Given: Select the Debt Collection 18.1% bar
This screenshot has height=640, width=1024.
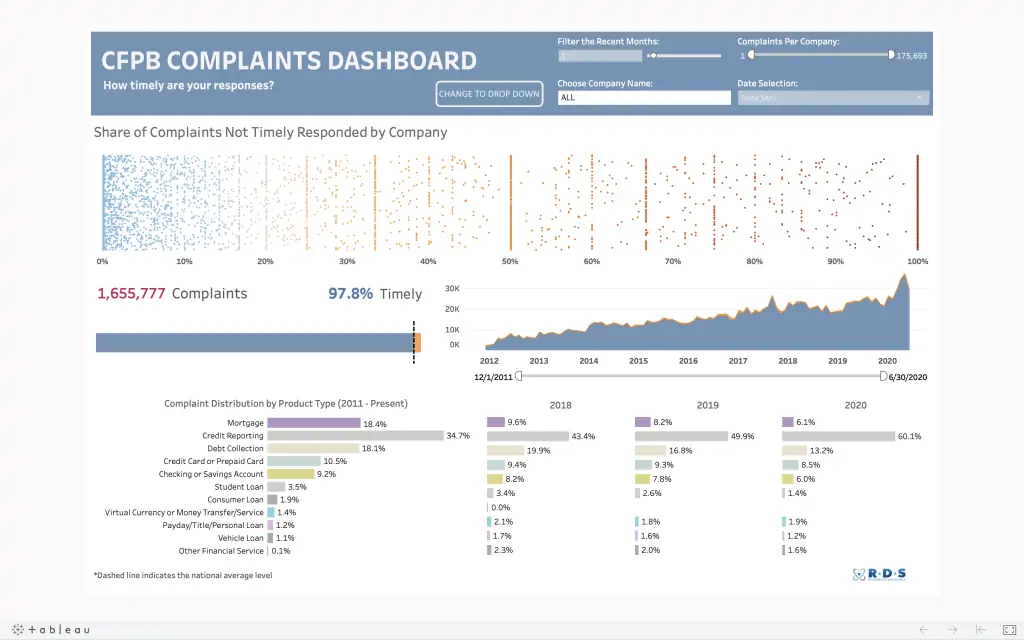Looking at the screenshot, I should tap(313, 449).
